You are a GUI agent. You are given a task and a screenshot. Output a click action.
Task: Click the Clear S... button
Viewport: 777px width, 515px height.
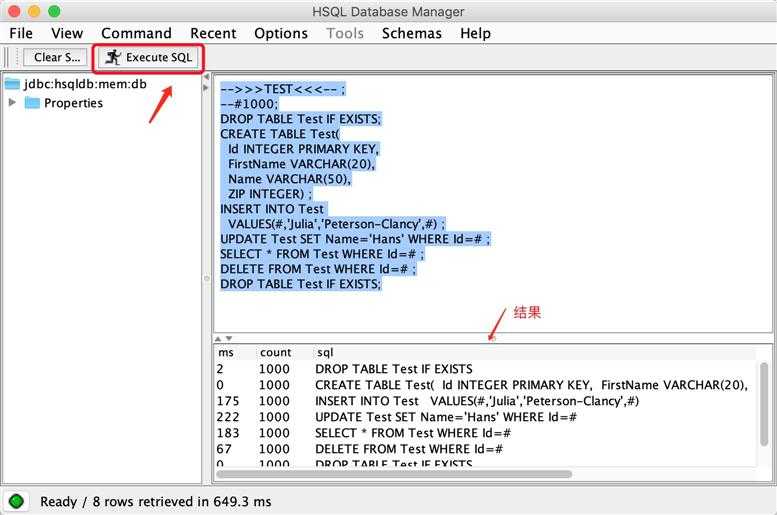(x=56, y=57)
